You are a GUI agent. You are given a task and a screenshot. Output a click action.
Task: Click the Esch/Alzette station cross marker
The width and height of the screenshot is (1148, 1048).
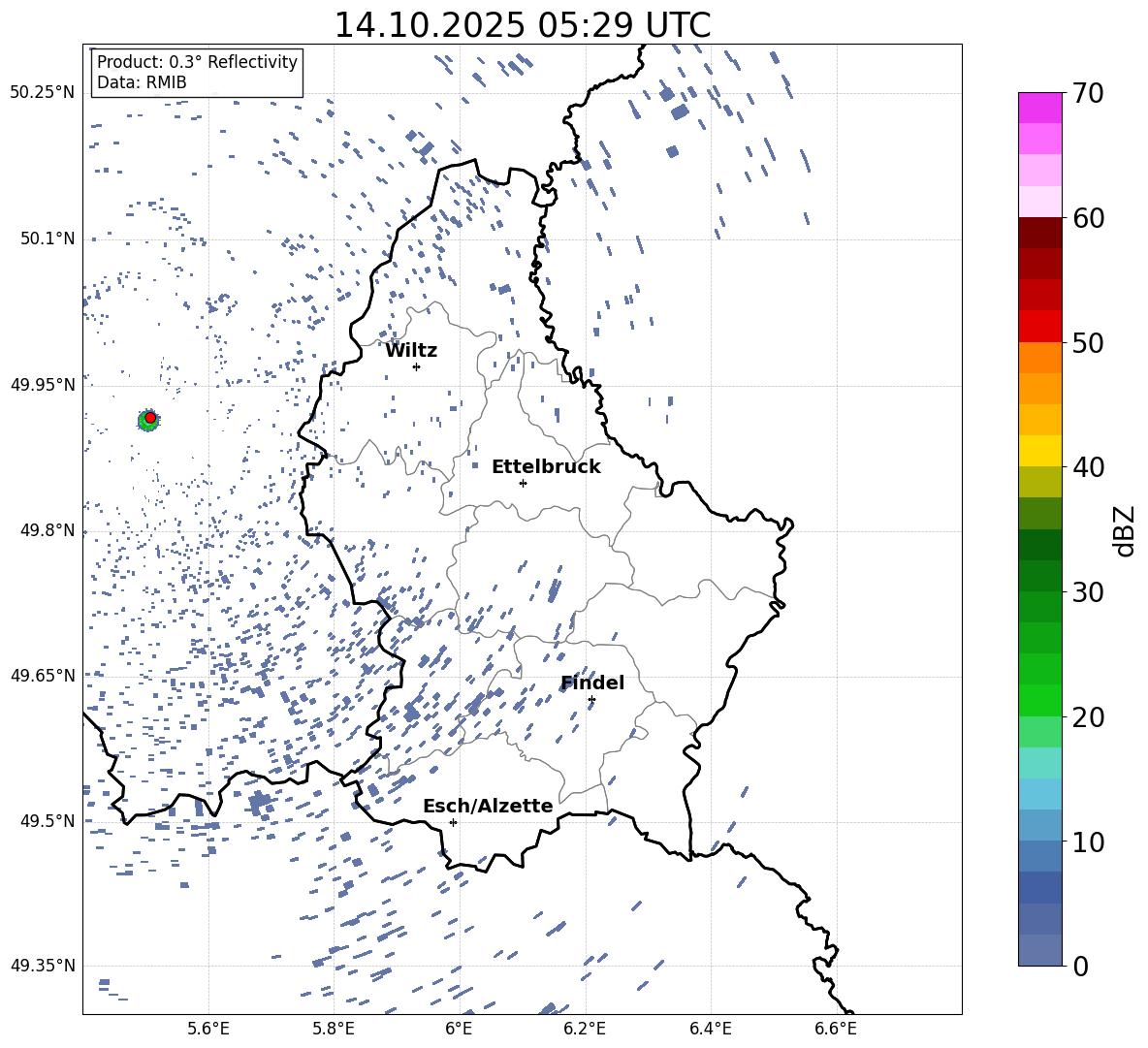click(453, 822)
